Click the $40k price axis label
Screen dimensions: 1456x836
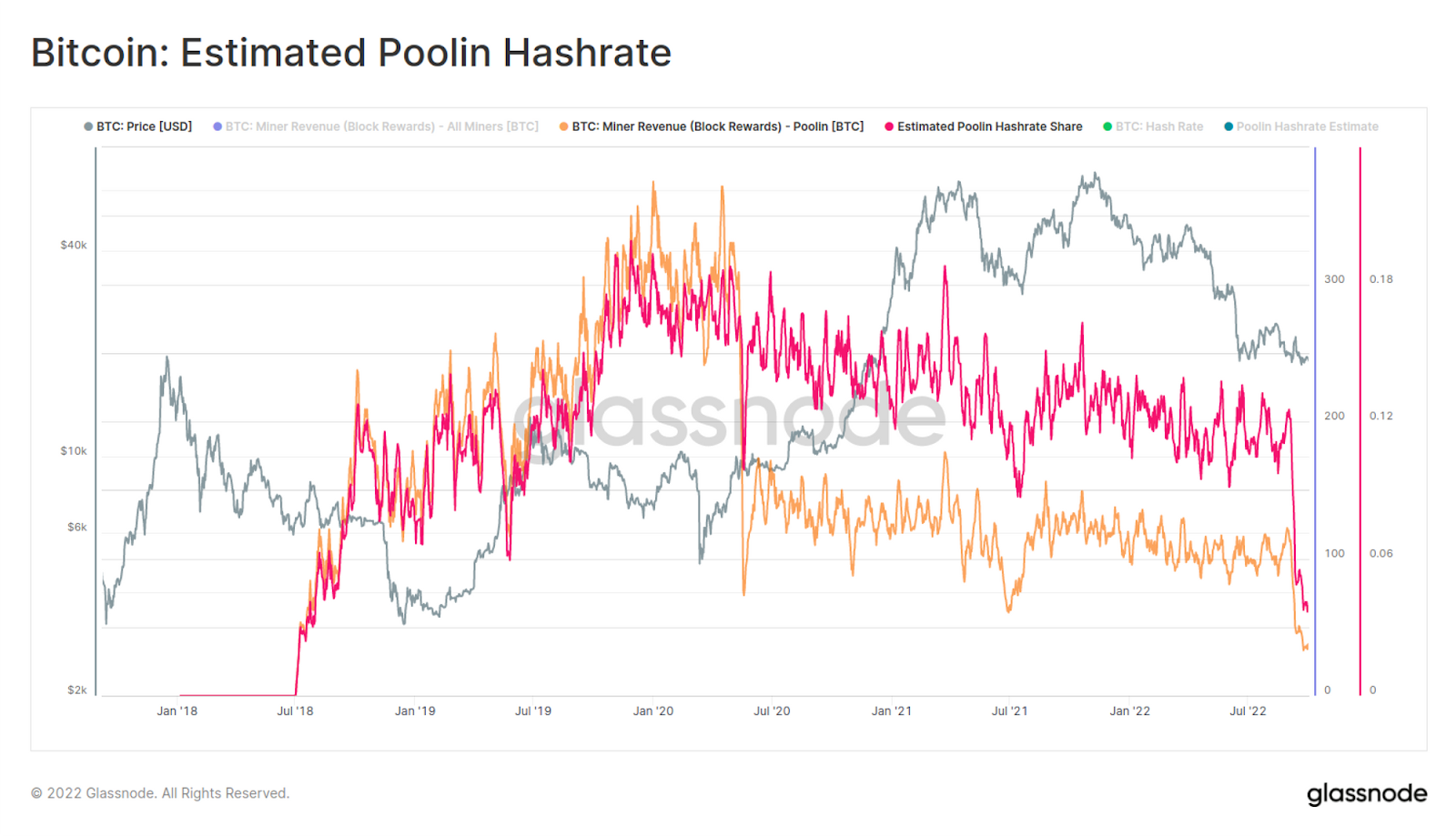click(x=74, y=246)
